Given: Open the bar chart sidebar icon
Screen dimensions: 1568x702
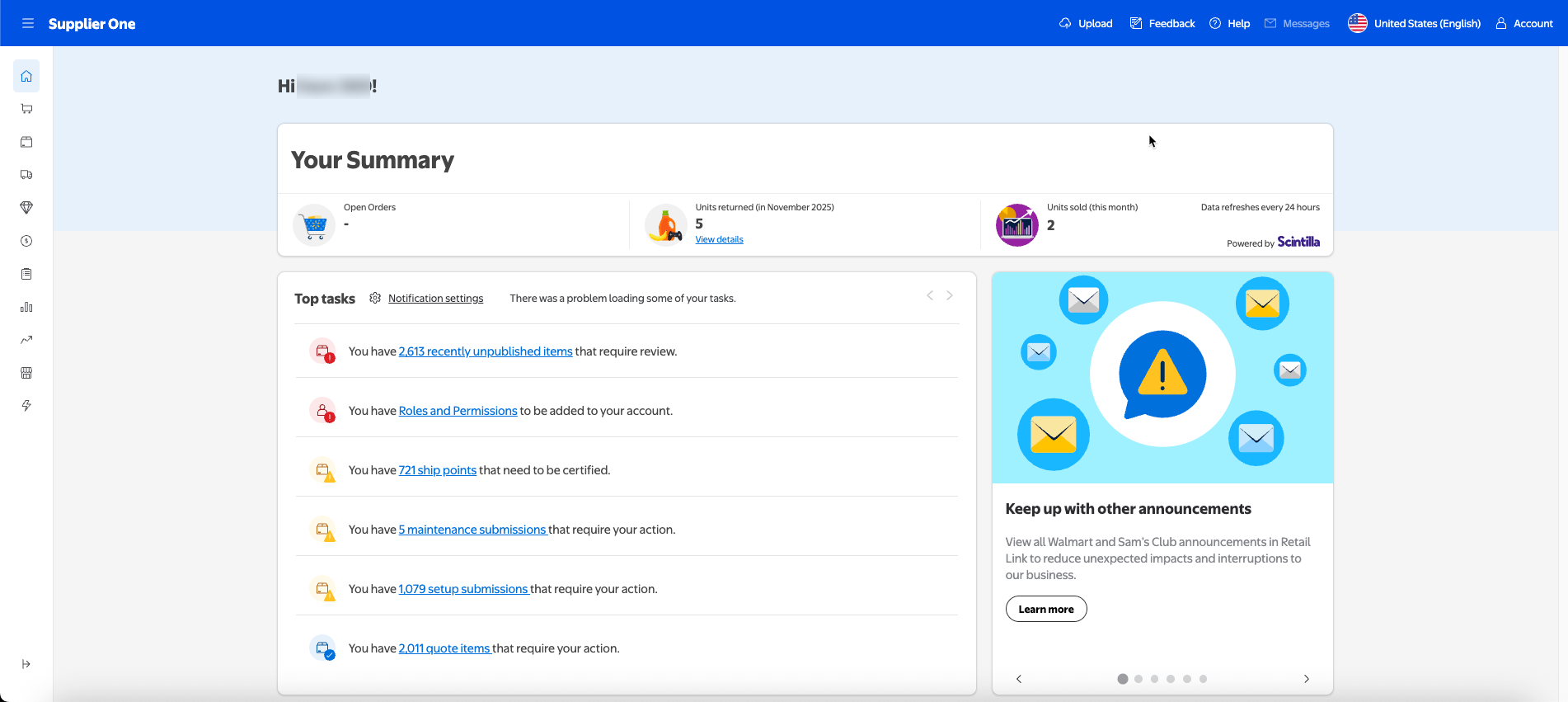Looking at the screenshot, I should pyautogui.click(x=26, y=307).
